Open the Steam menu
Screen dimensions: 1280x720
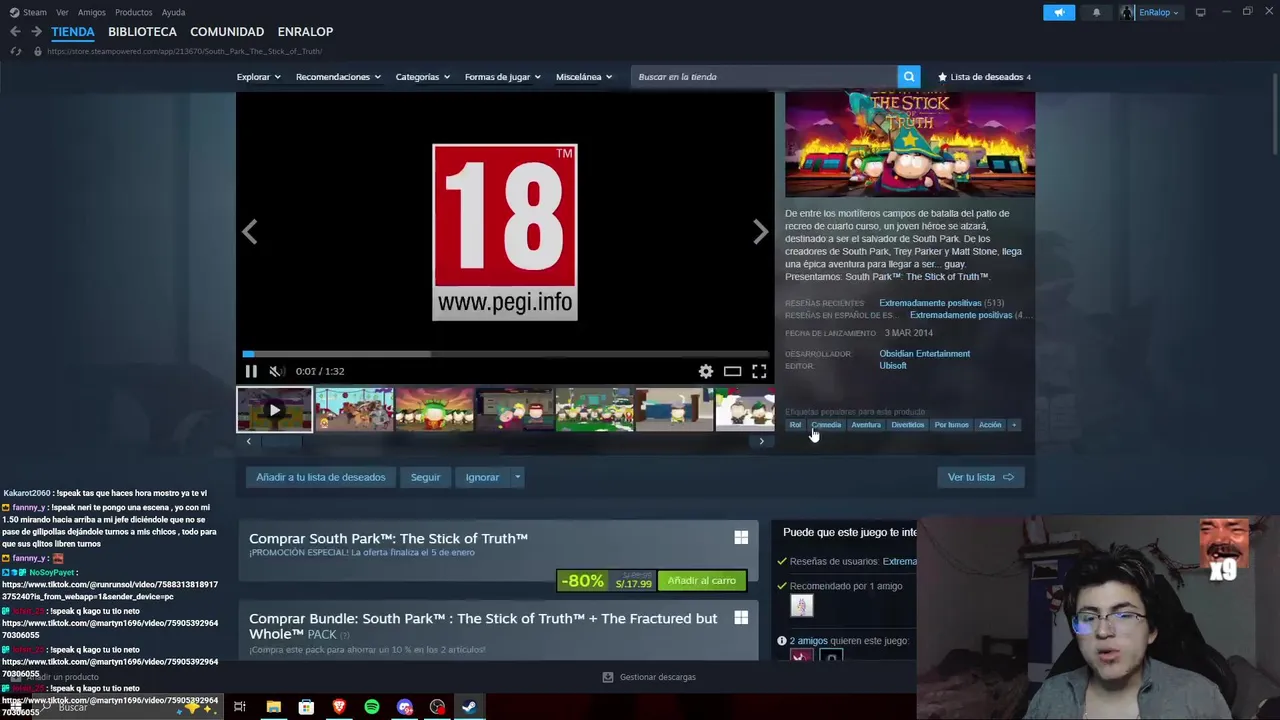tap(29, 12)
